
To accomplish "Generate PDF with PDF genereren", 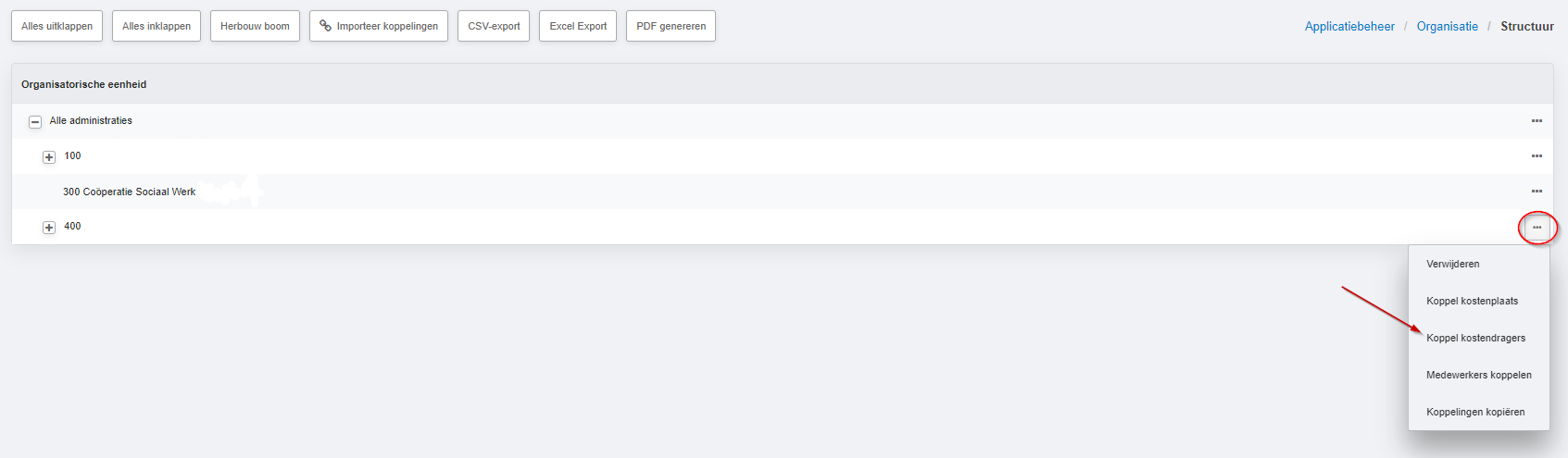I will (x=671, y=26).
